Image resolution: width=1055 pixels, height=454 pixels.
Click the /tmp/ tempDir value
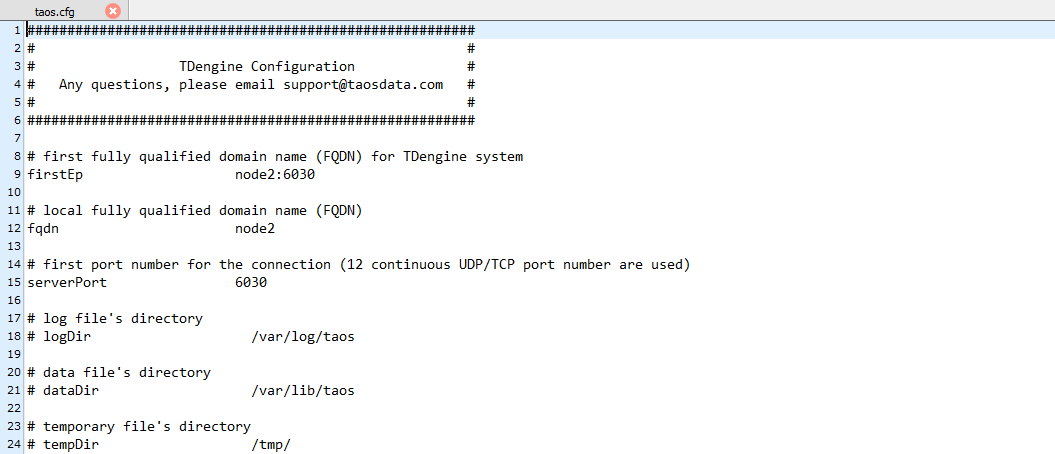pos(270,445)
